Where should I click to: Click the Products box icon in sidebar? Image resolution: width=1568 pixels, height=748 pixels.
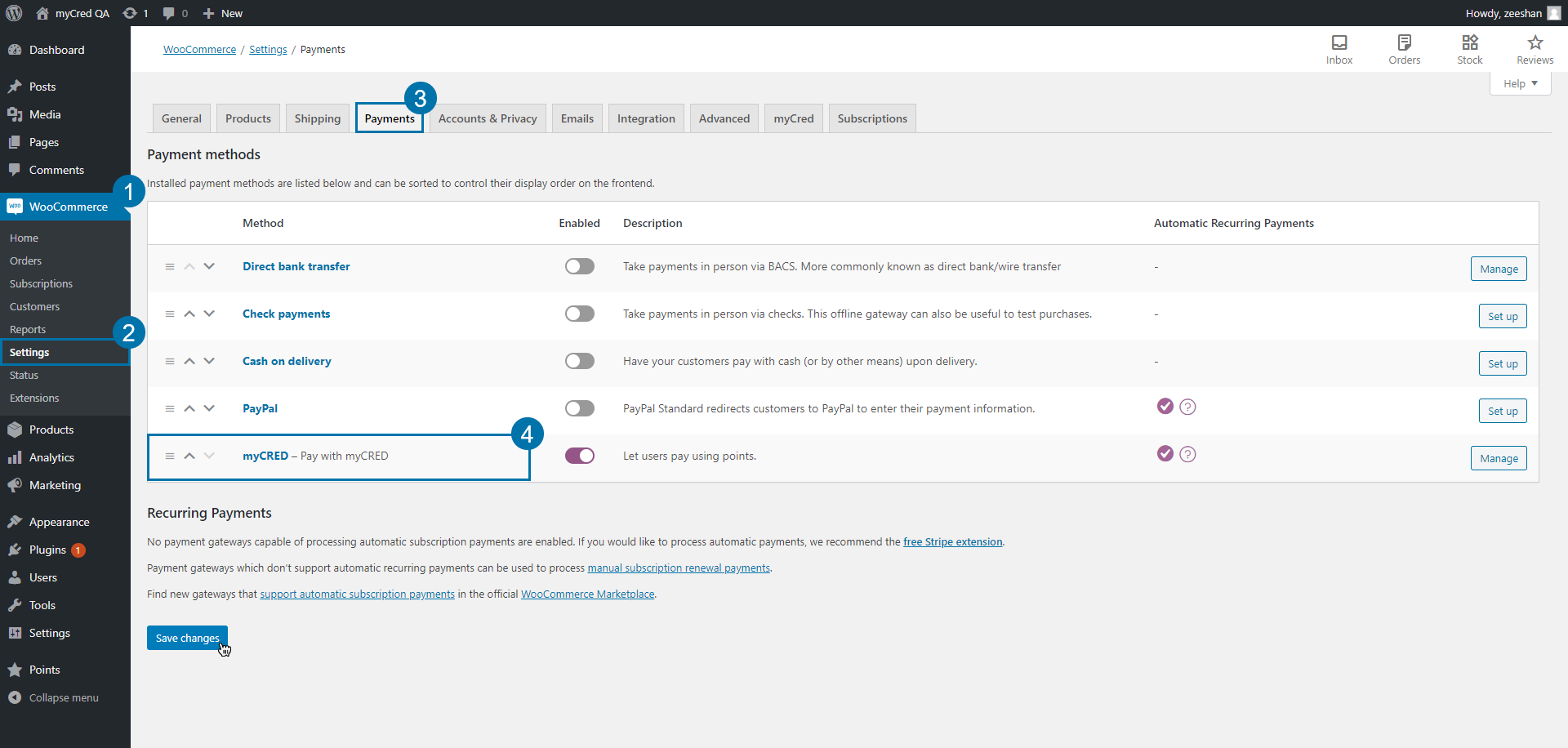click(15, 430)
